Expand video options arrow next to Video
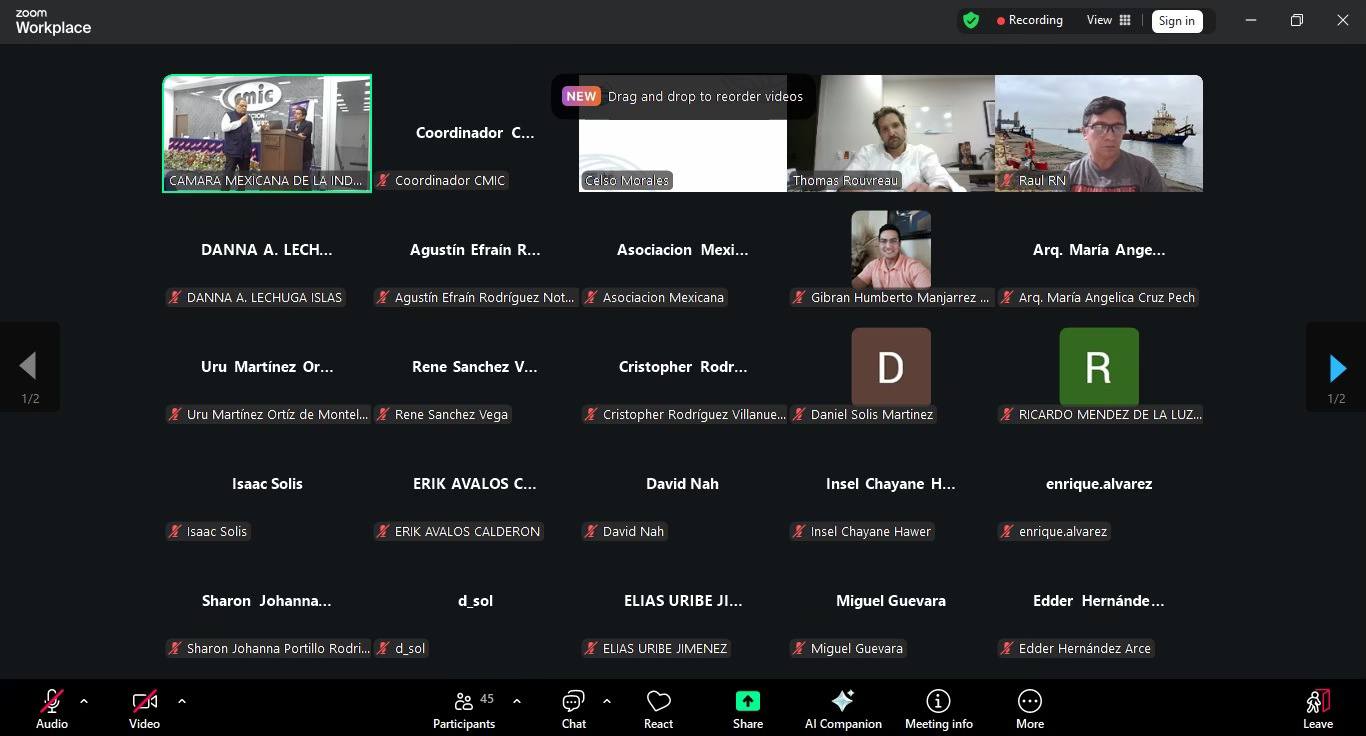This screenshot has height=736, width=1366. coord(182,701)
